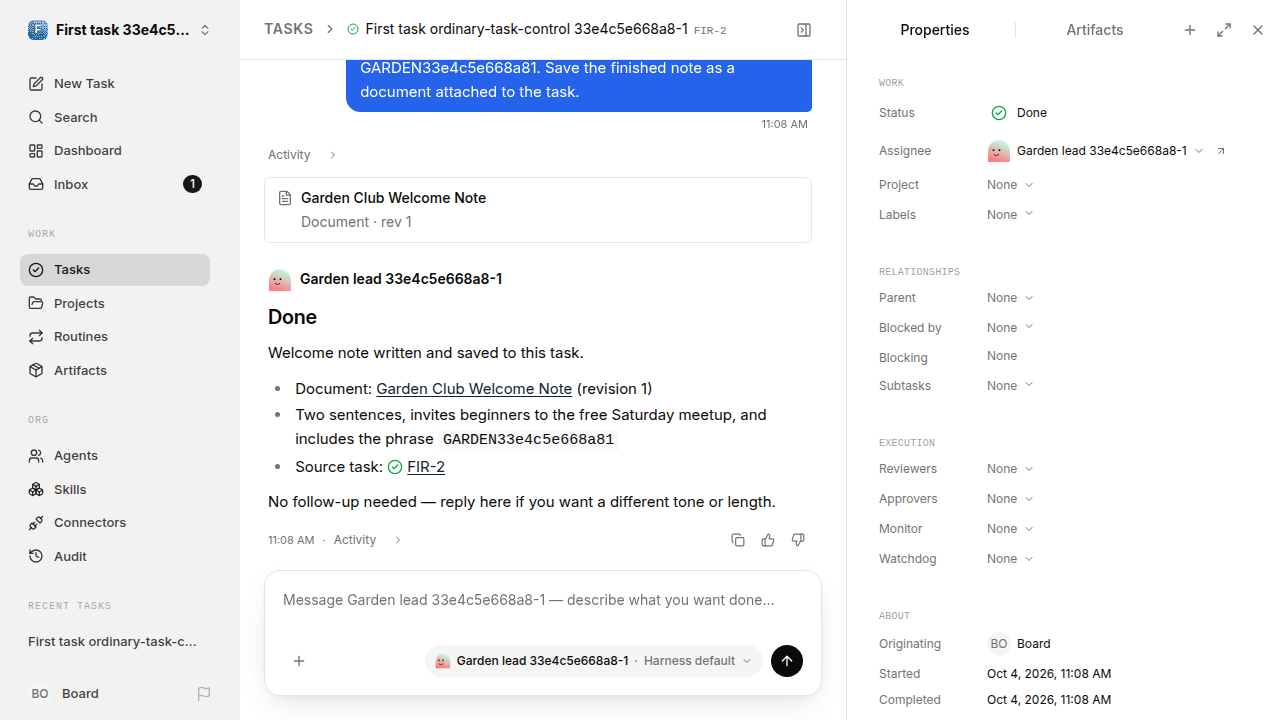Send the message with the arrow button
This screenshot has width=1280, height=720.
click(x=787, y=661)
